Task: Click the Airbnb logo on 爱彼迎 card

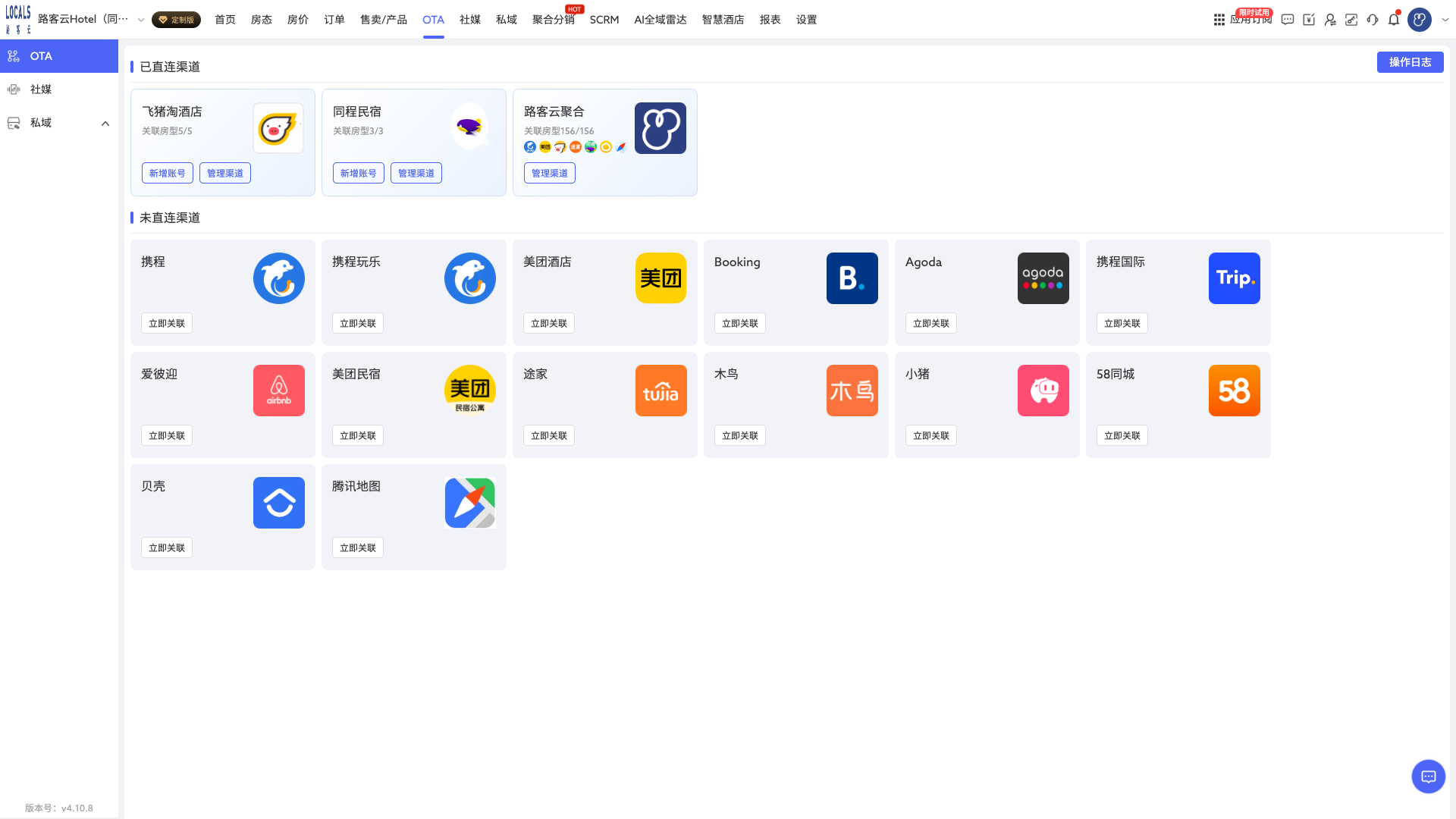Action: click(x=279, y=391)
